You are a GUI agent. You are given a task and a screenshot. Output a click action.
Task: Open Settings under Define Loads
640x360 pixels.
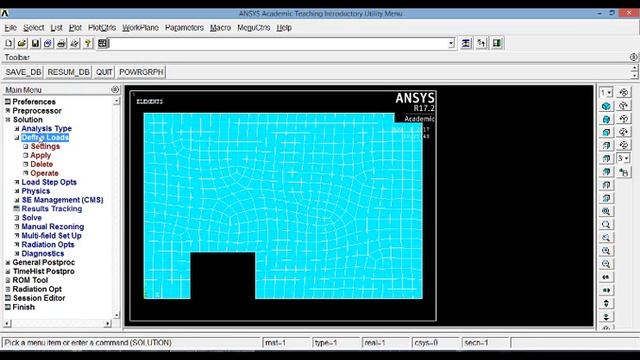tap(45, 147)
